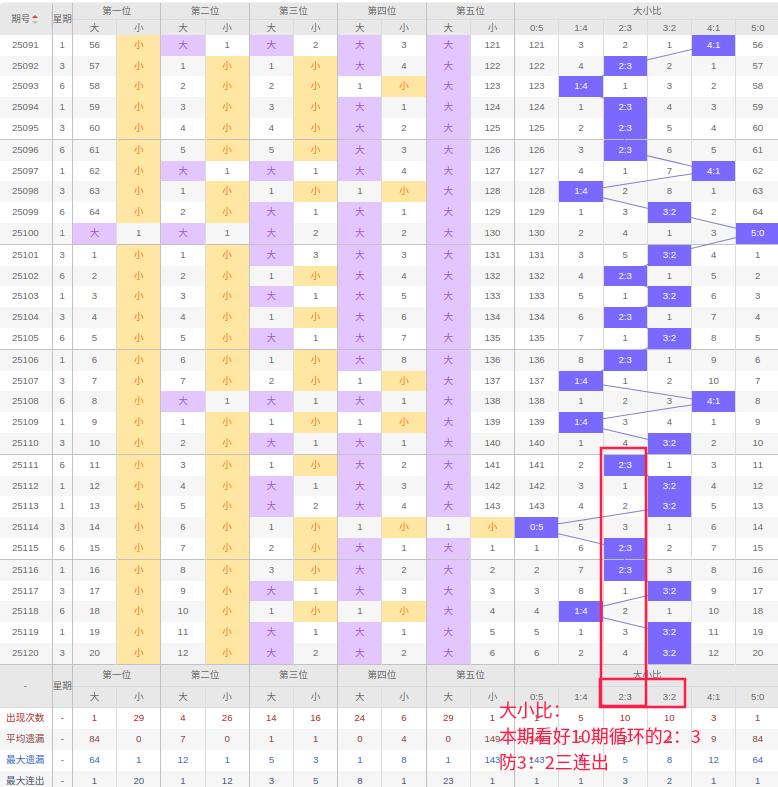Click the top 第二位 header

(x=205, y=11)
